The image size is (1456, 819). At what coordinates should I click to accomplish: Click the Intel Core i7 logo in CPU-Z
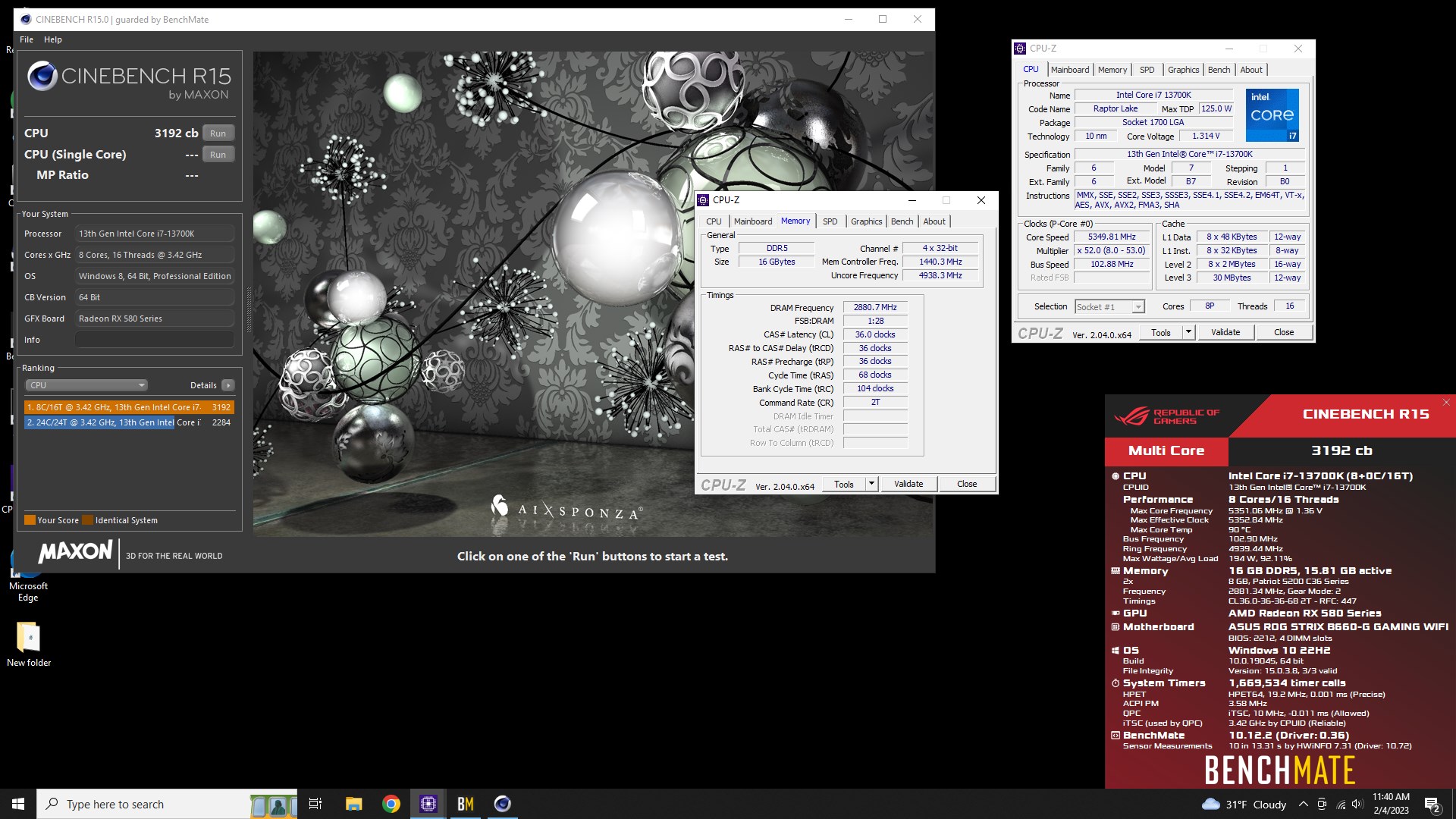click(1272, 115)
